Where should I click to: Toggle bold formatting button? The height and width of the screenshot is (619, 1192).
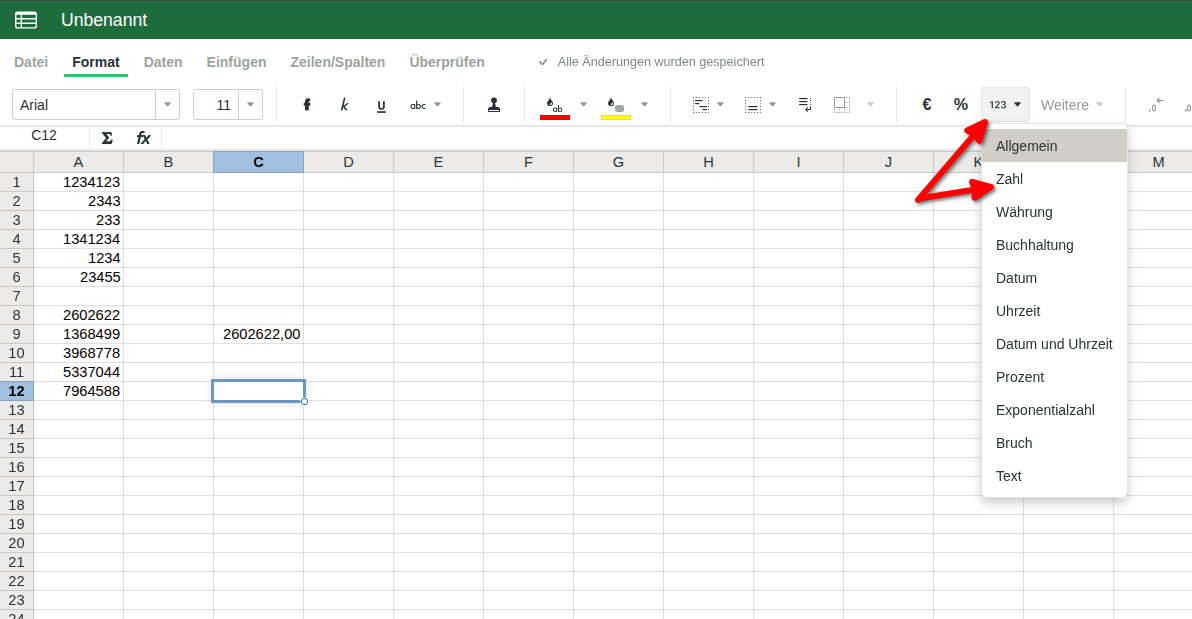click(x=307, y=105)
